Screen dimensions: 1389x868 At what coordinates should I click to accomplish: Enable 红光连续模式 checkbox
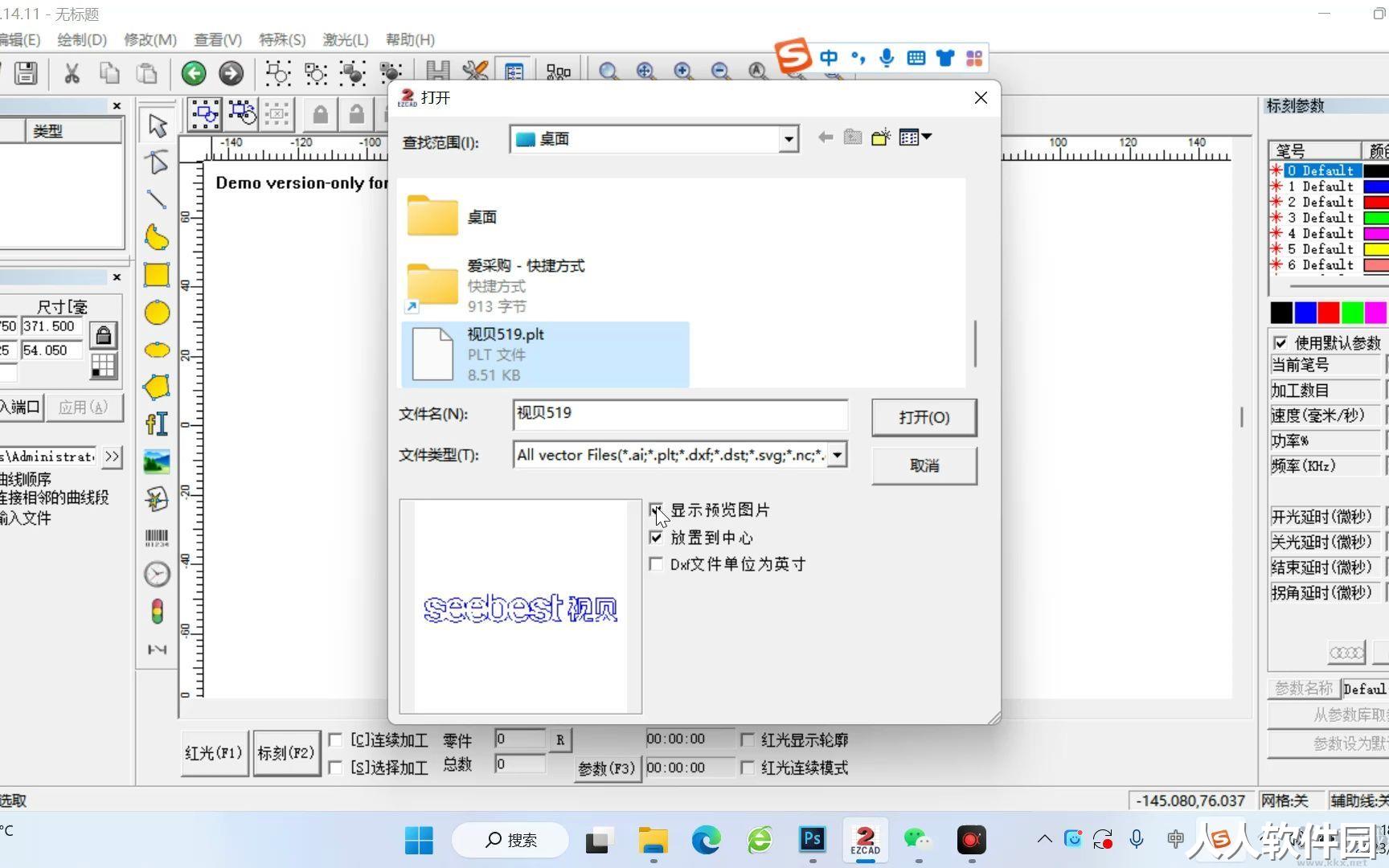click(x=748, y=768)
